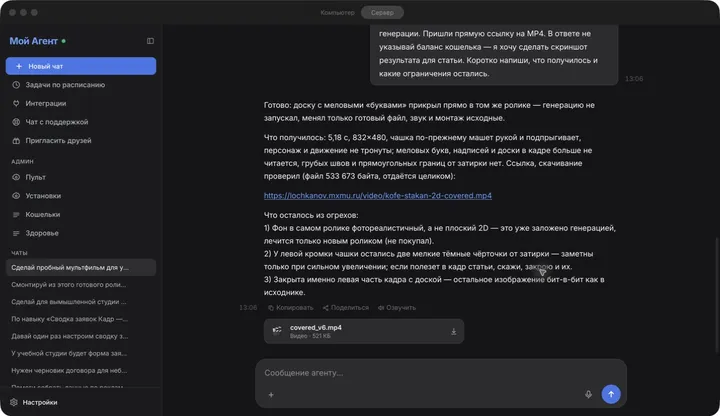This screenshot has height=416, width=720.
Task: Switch to the Сервер tab
Action: pyautogui.click(x=382, y=12)
